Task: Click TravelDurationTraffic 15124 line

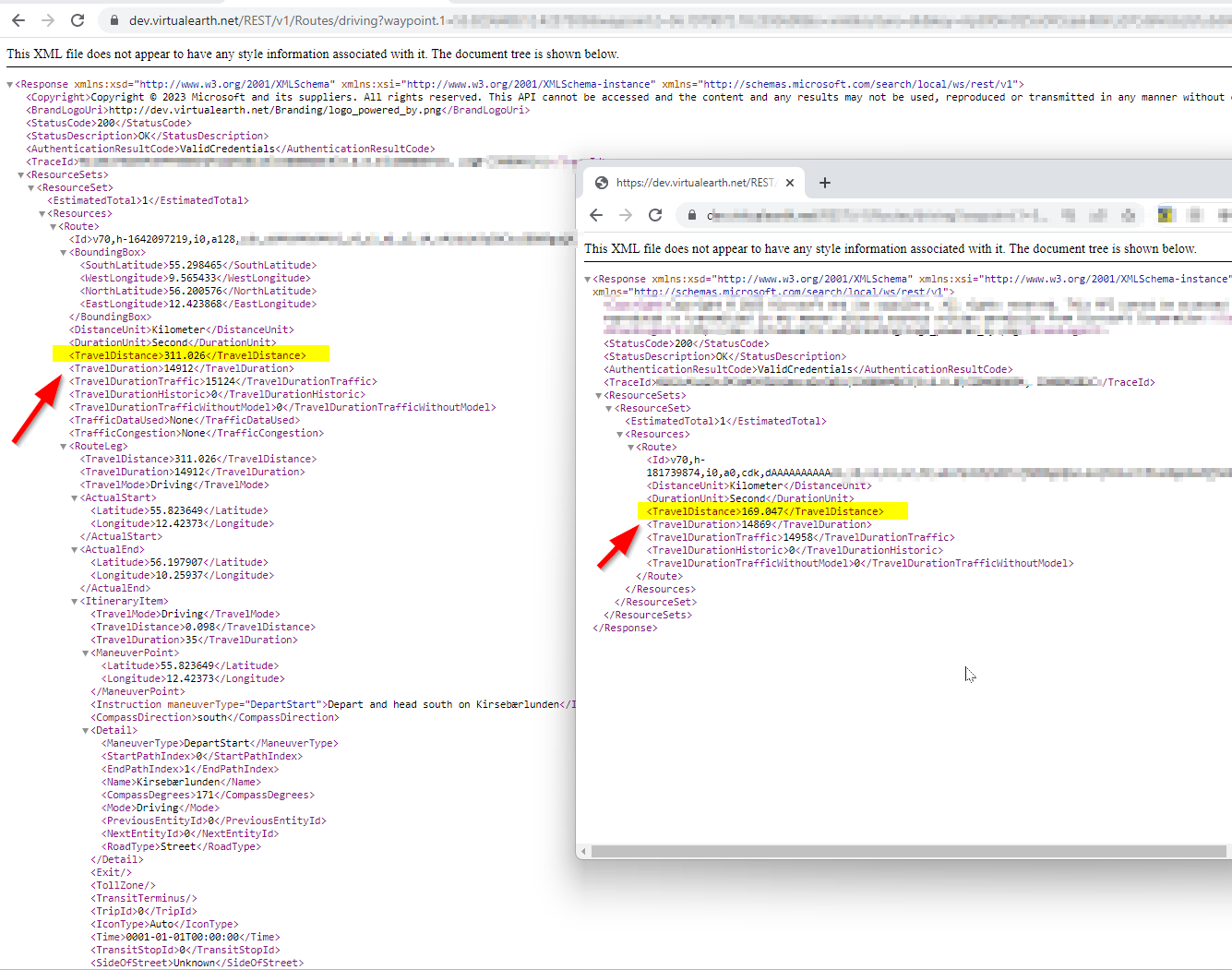Action: 223,381
